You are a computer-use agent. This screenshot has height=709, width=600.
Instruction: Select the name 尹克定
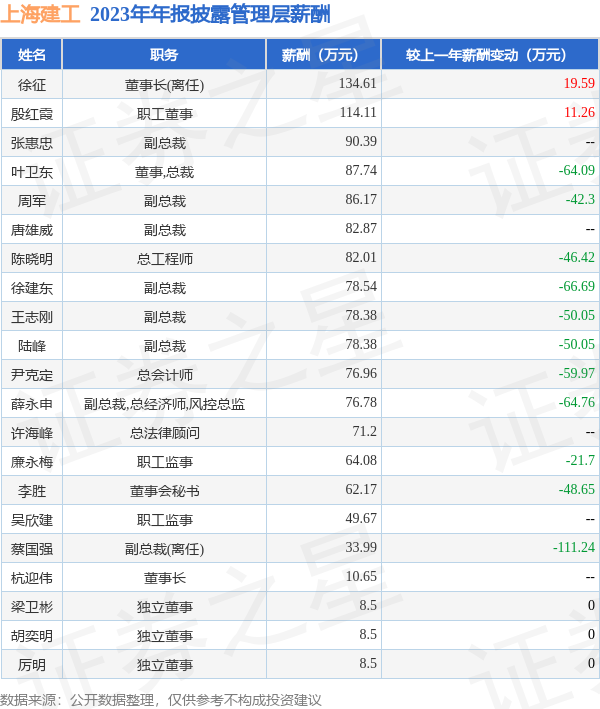point(32,375)
